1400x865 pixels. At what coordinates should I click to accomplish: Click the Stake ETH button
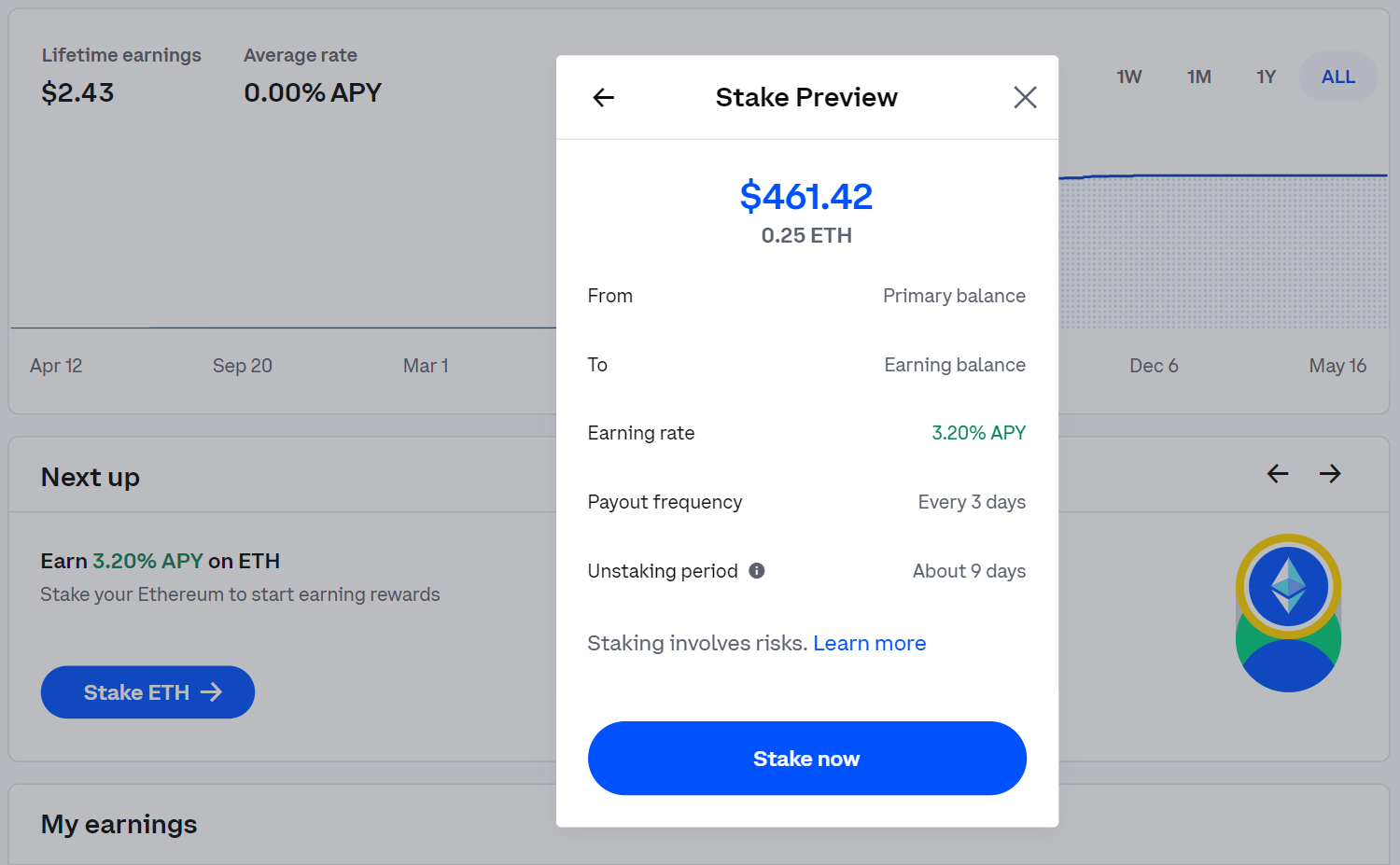click(147, 692)
